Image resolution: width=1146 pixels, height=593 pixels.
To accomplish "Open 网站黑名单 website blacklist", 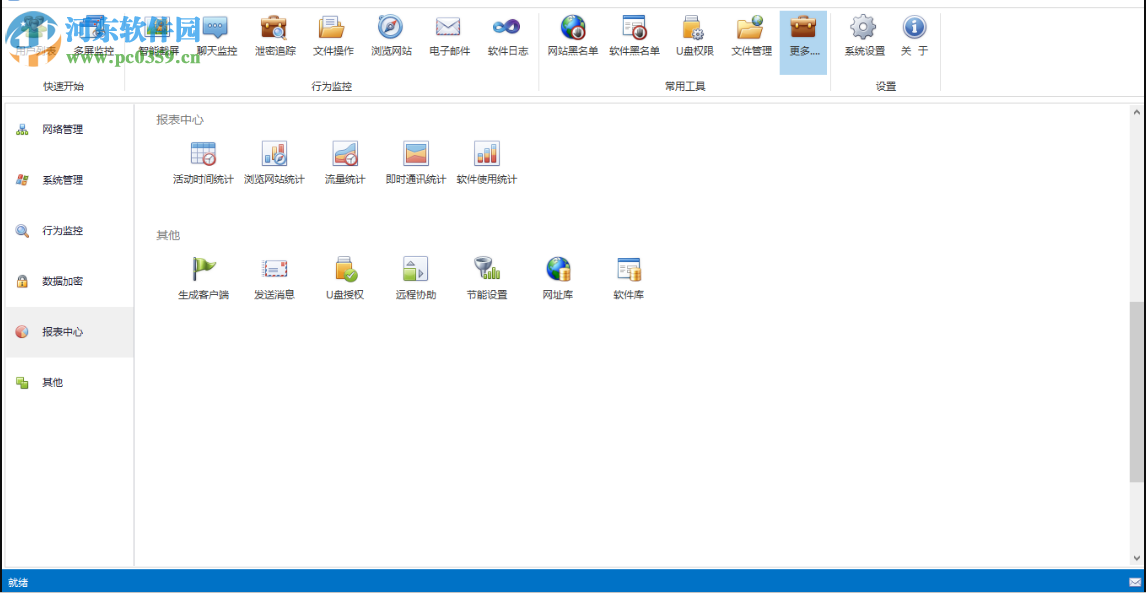I will (573, 37).
